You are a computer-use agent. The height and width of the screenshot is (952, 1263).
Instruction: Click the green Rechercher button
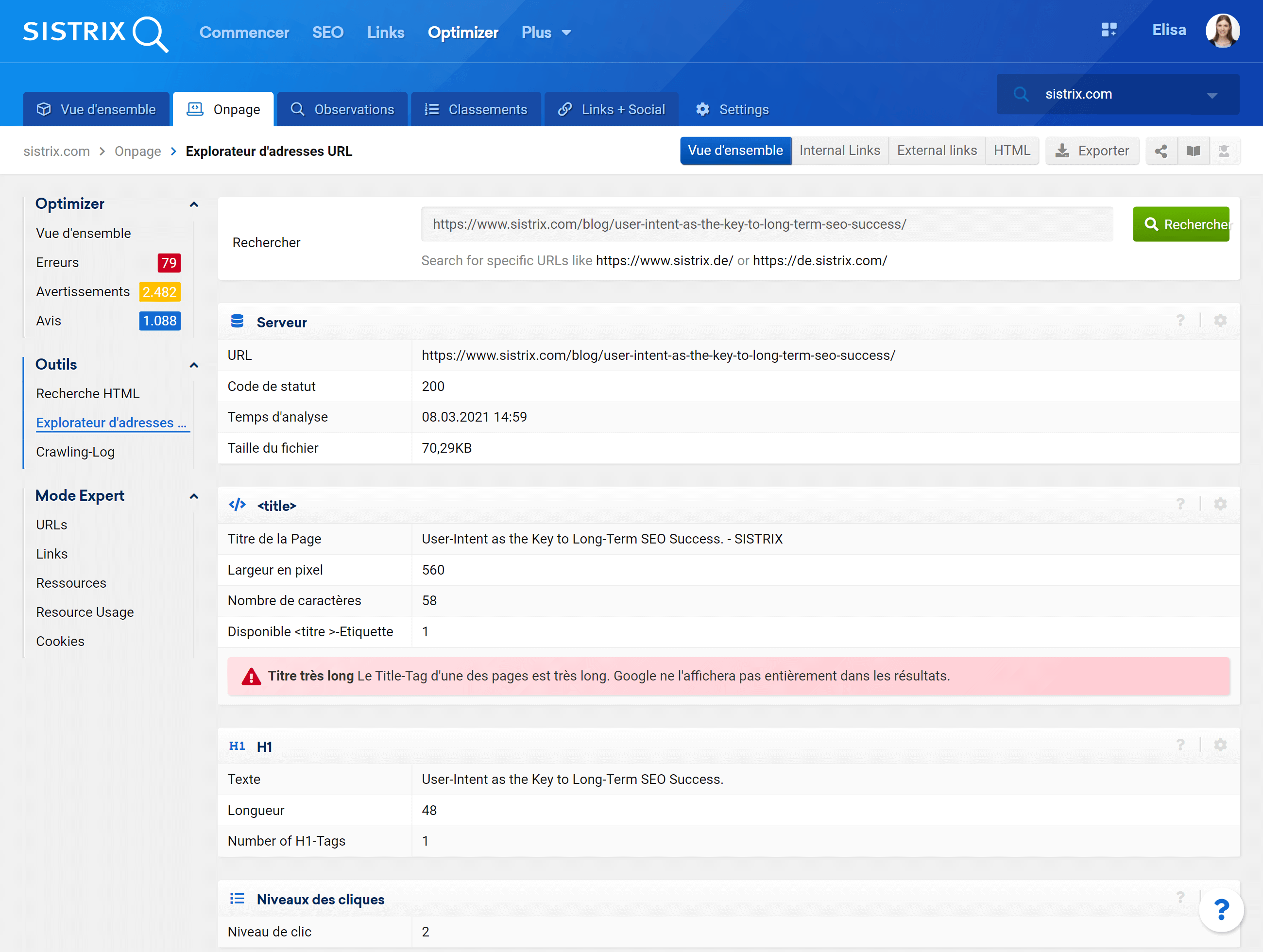pyautogui.click(x=1181, y=224)
